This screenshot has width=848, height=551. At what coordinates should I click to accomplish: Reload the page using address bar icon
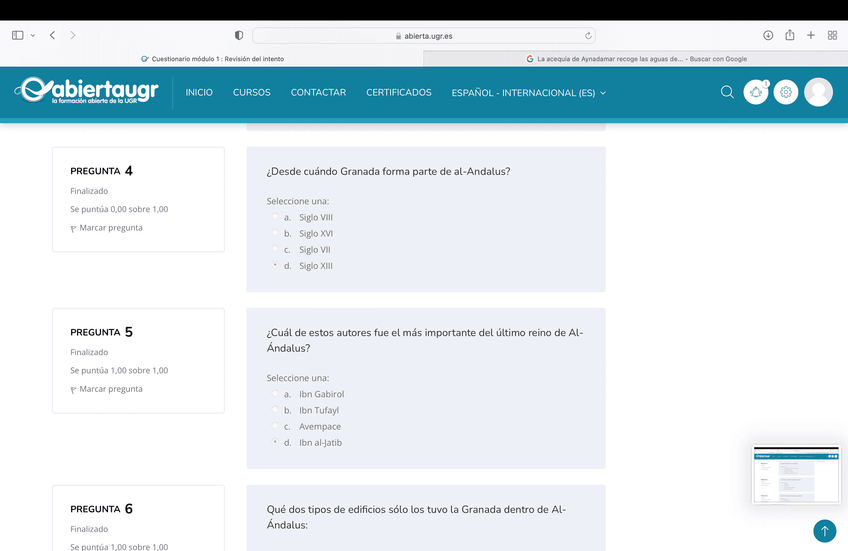pyautogui.click(x=588, y=36)
